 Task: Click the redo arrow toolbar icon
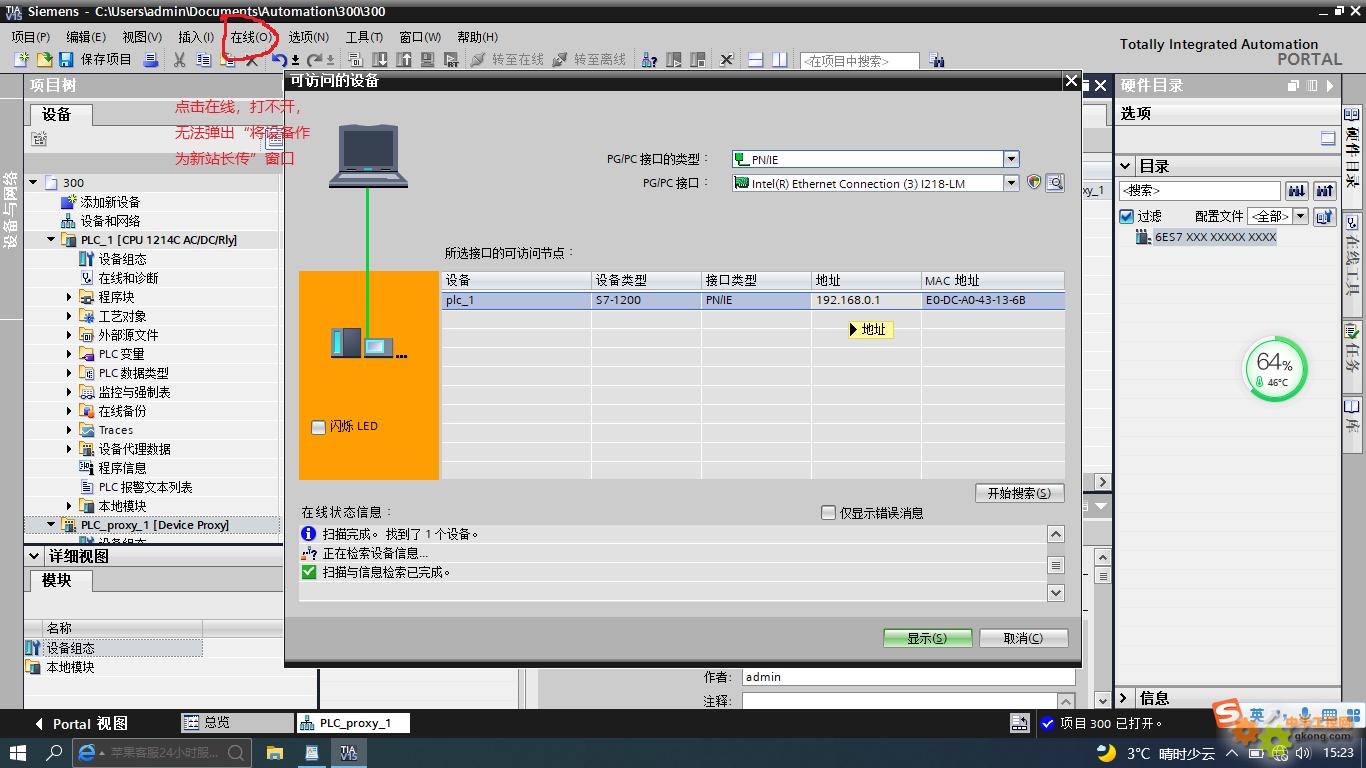coord(315,60)
